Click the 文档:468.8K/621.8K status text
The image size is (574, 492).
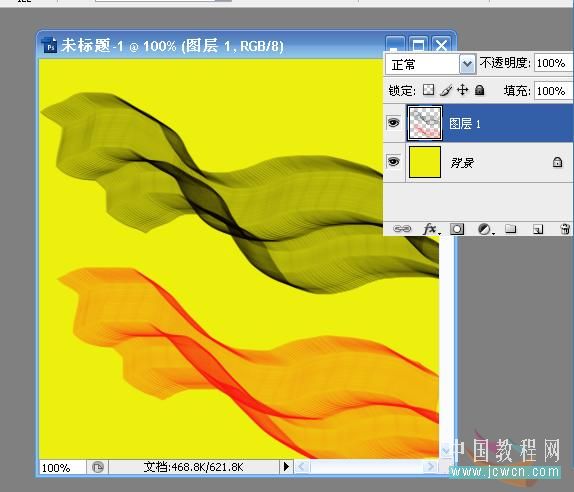coord(193,467)
